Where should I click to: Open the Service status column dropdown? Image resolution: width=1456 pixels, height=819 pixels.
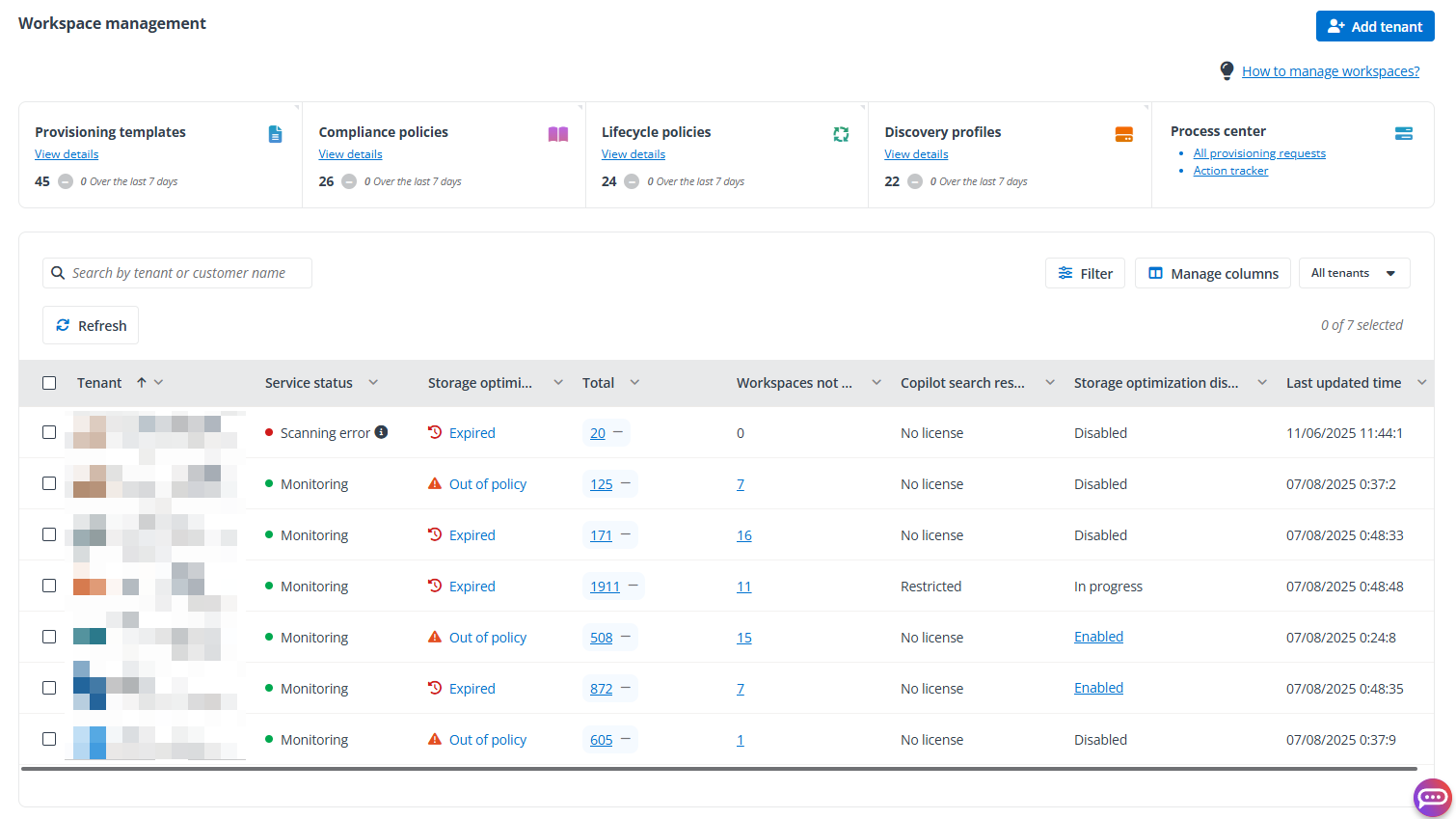click(x=373, y=382)
